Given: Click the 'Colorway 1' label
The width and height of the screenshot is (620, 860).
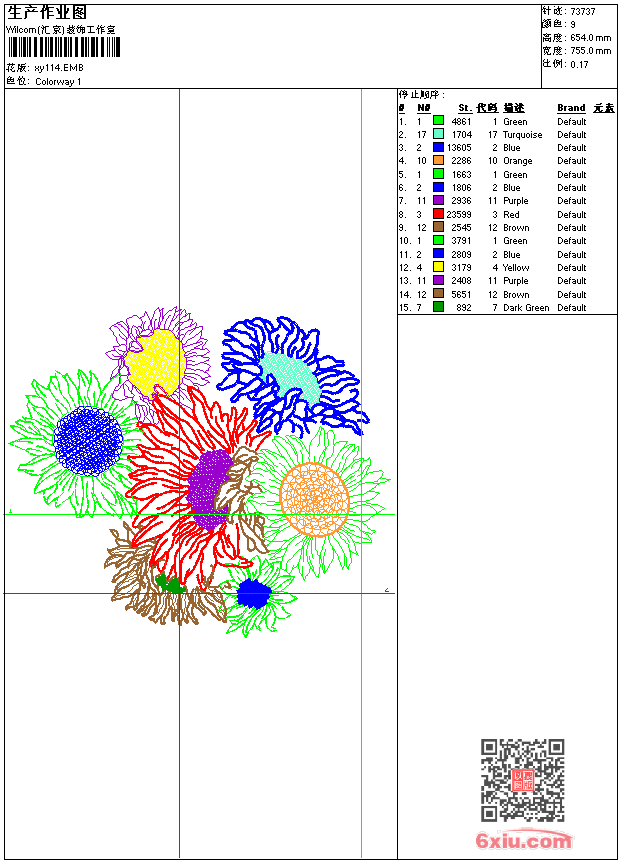Looking at the screenshot, I should 58,82.
